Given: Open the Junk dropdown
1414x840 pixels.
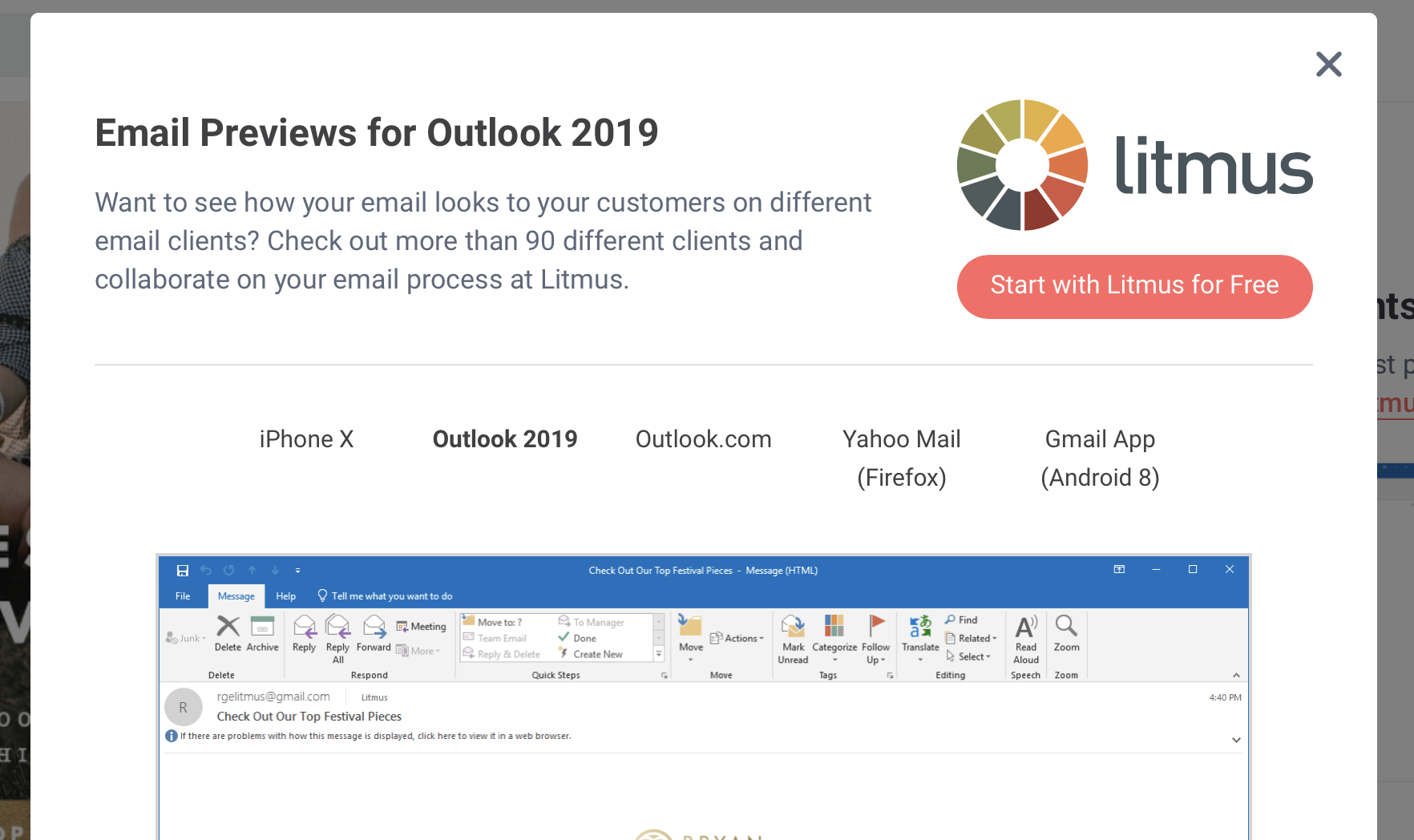Looking at the screenshot, I should point(186,639).
